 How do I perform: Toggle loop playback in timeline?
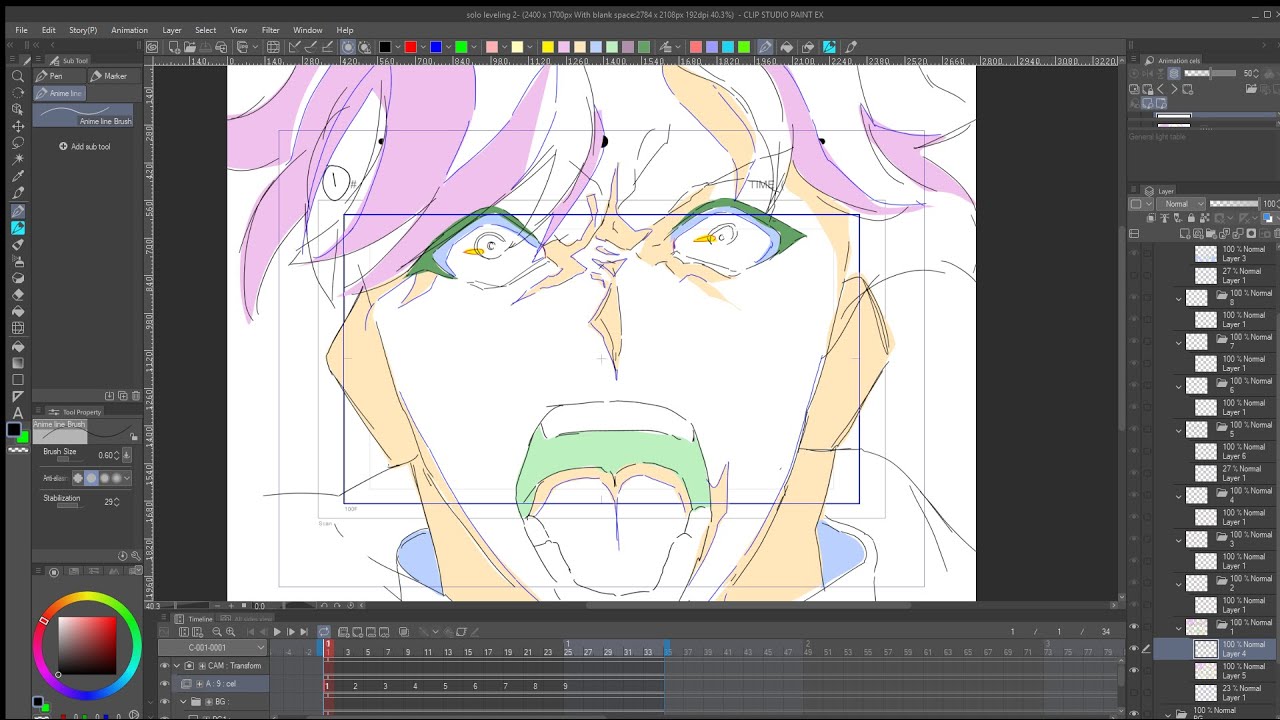pyautogui.click(x=324, y=632)
